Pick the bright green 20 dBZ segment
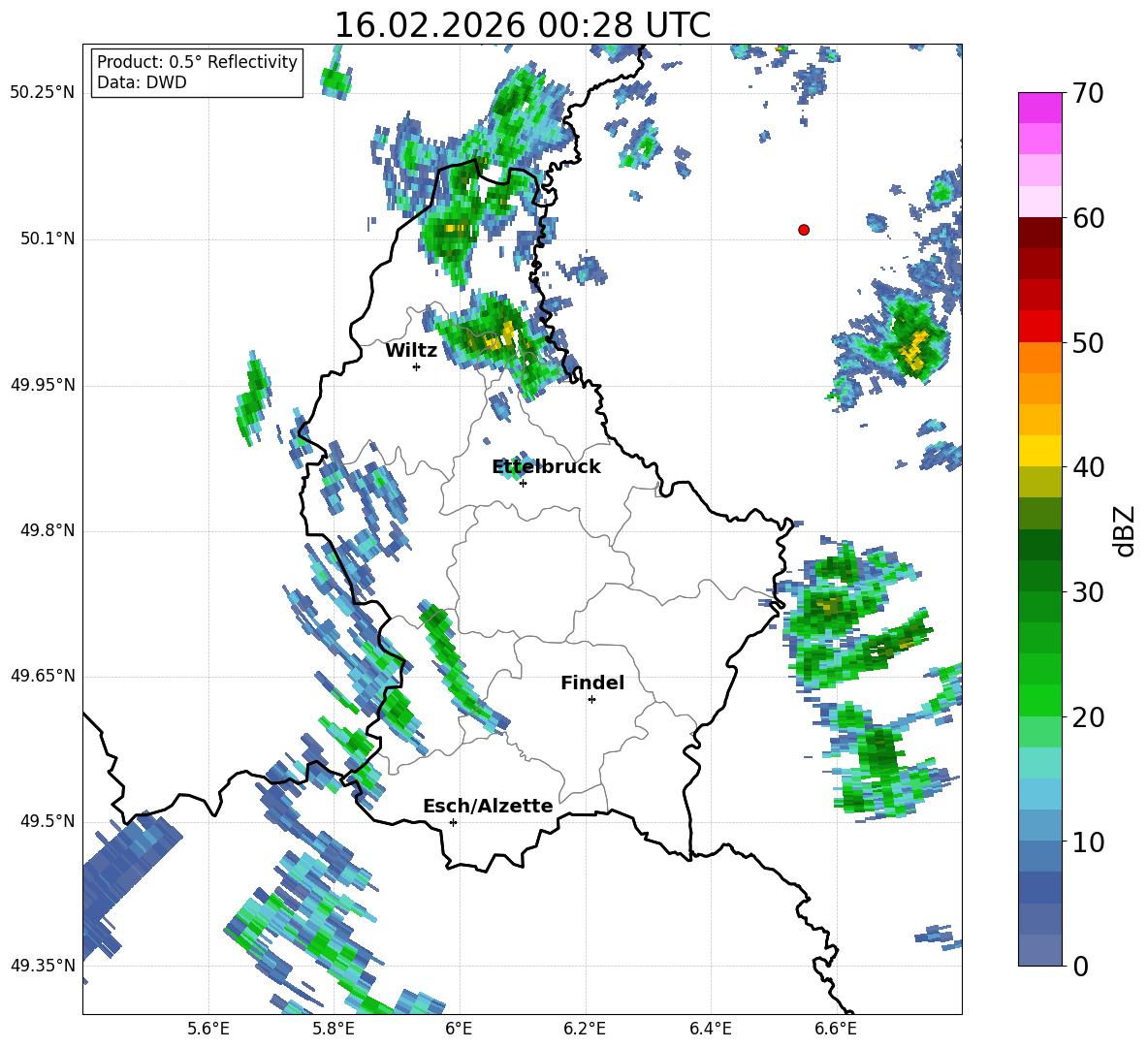Image resolution: width=1148 pixels, height=1048 pixels. [x=1039, y=700]
